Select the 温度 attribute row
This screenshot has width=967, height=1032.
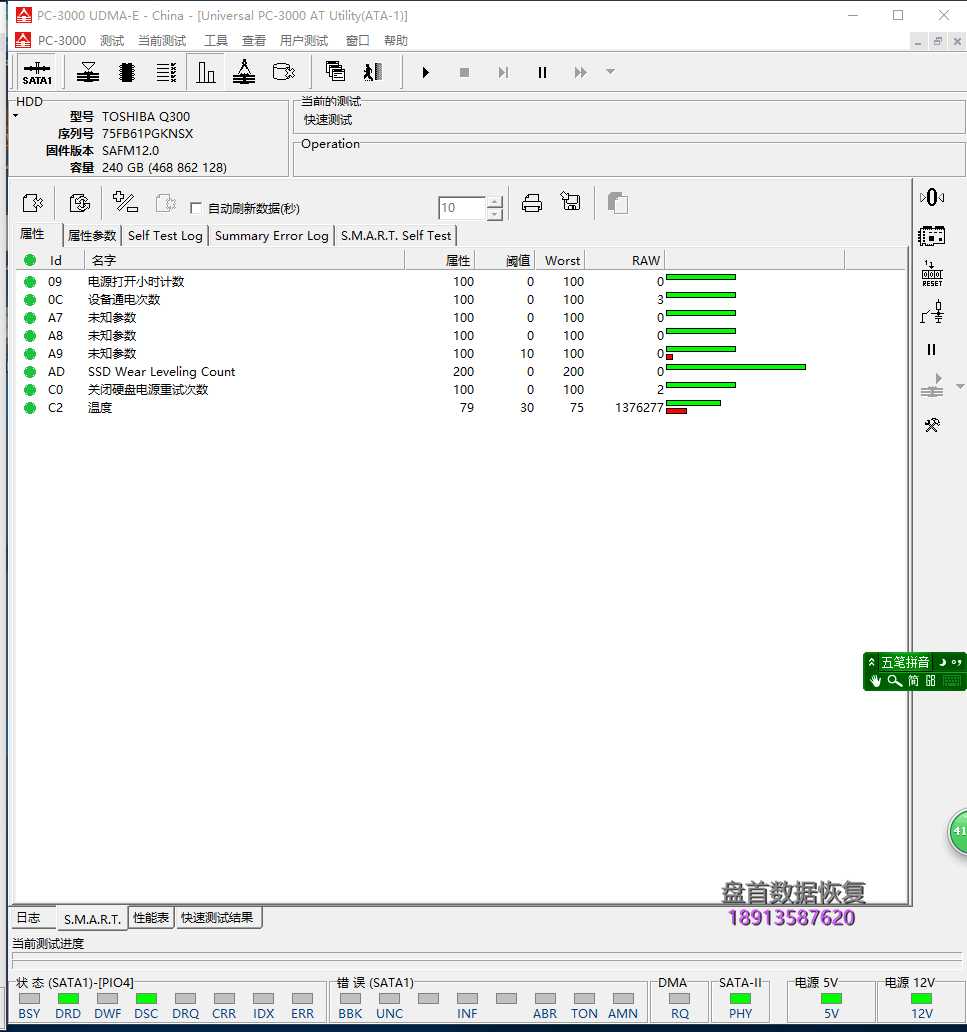[x=461, y=408]
